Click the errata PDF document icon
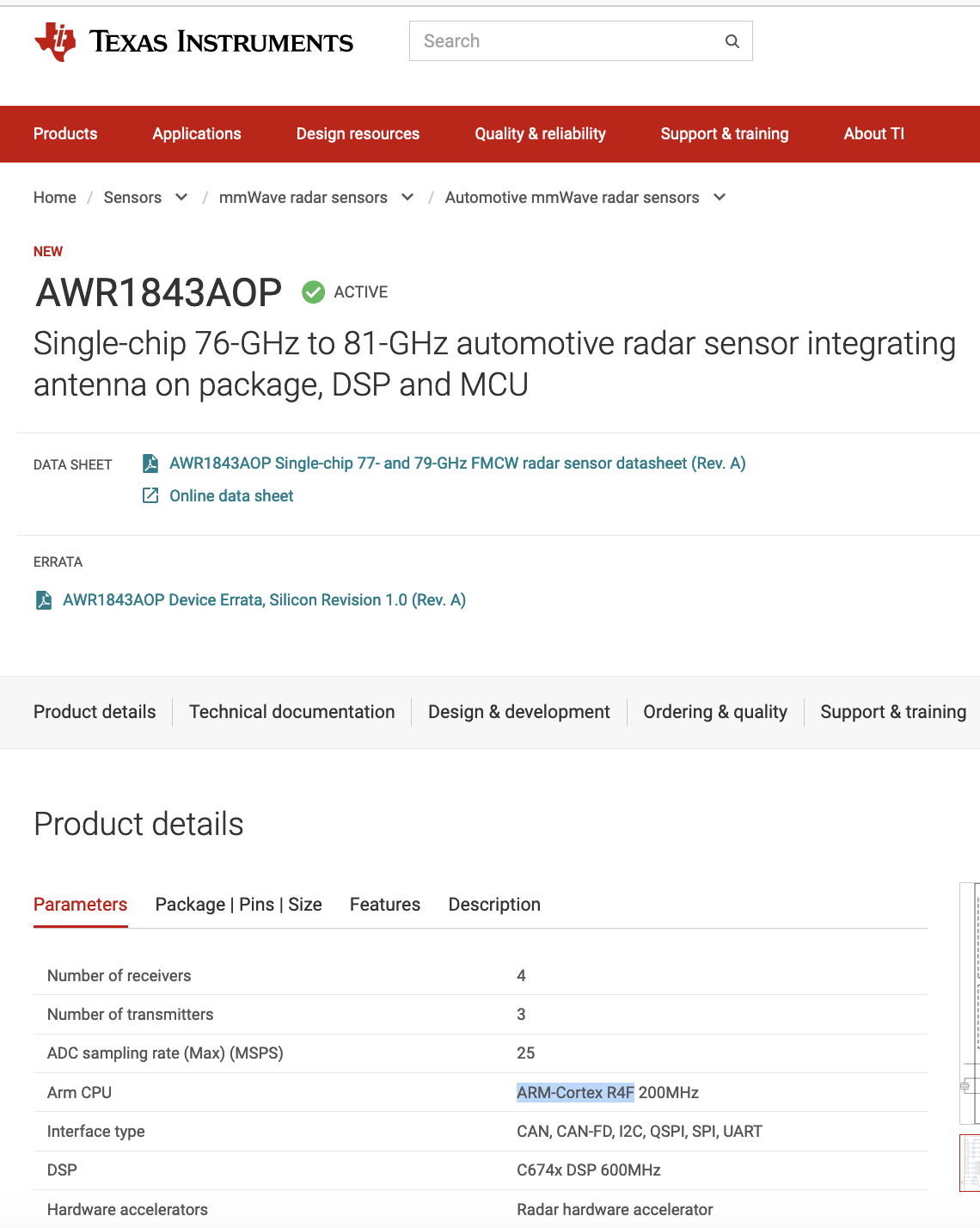 coord(44,600)
